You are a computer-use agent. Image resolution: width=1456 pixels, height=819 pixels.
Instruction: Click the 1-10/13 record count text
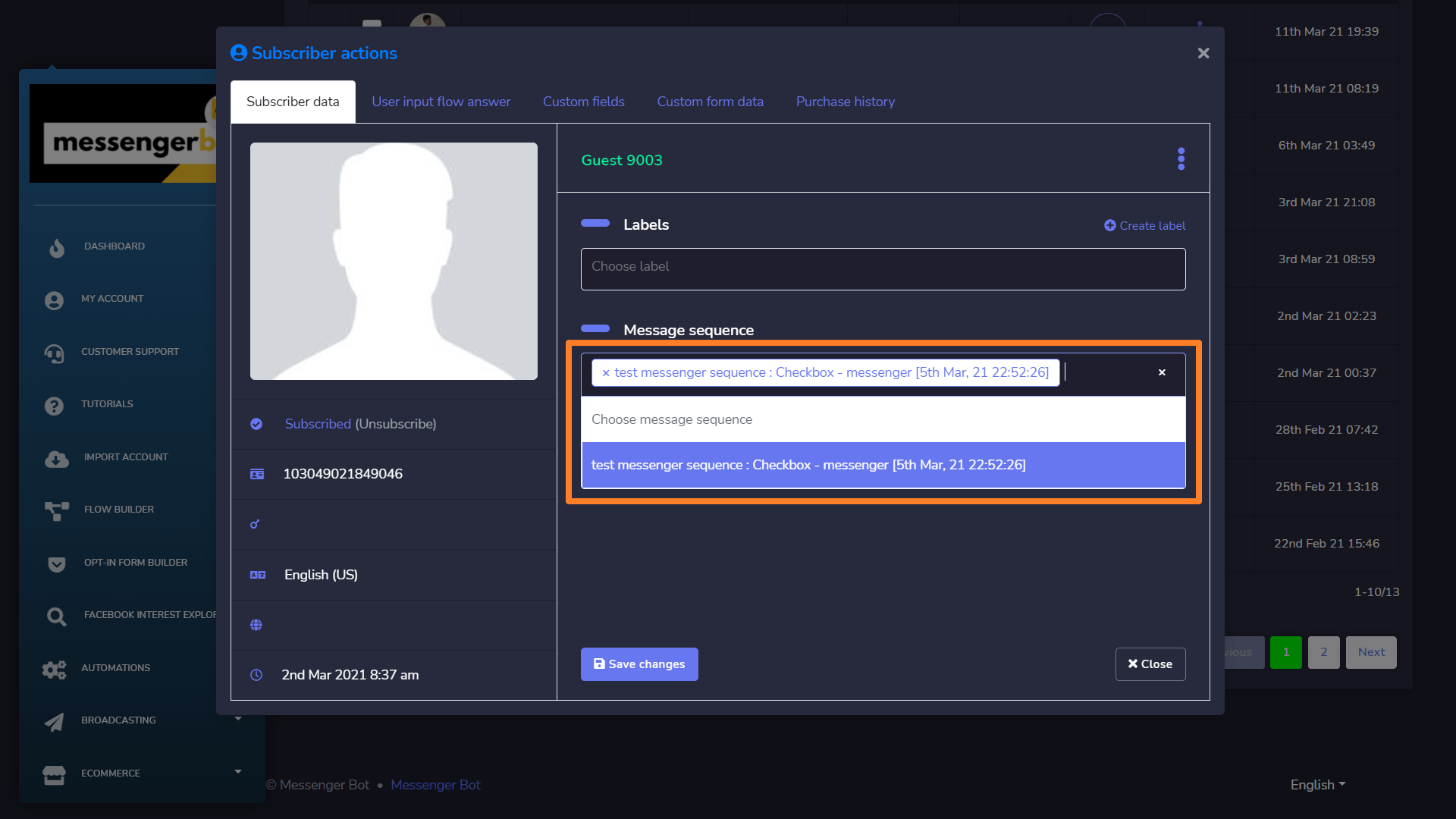pyautogui.click(x=1377, y=592)
